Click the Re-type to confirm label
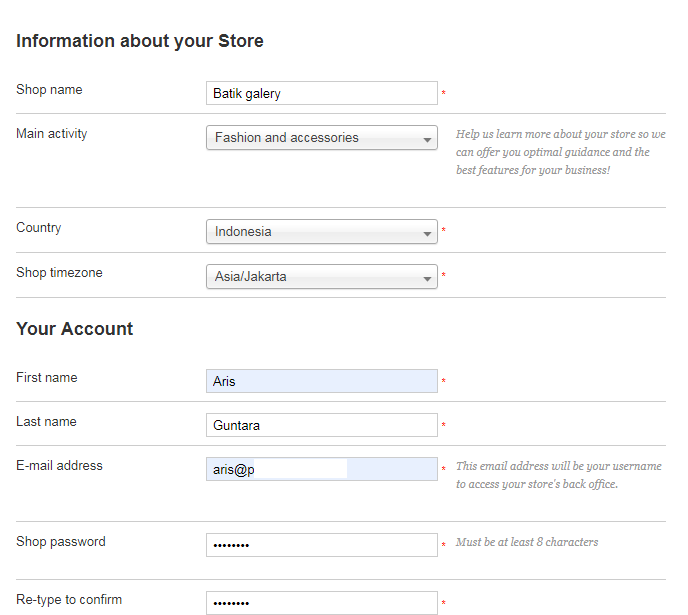 point(69,600)
